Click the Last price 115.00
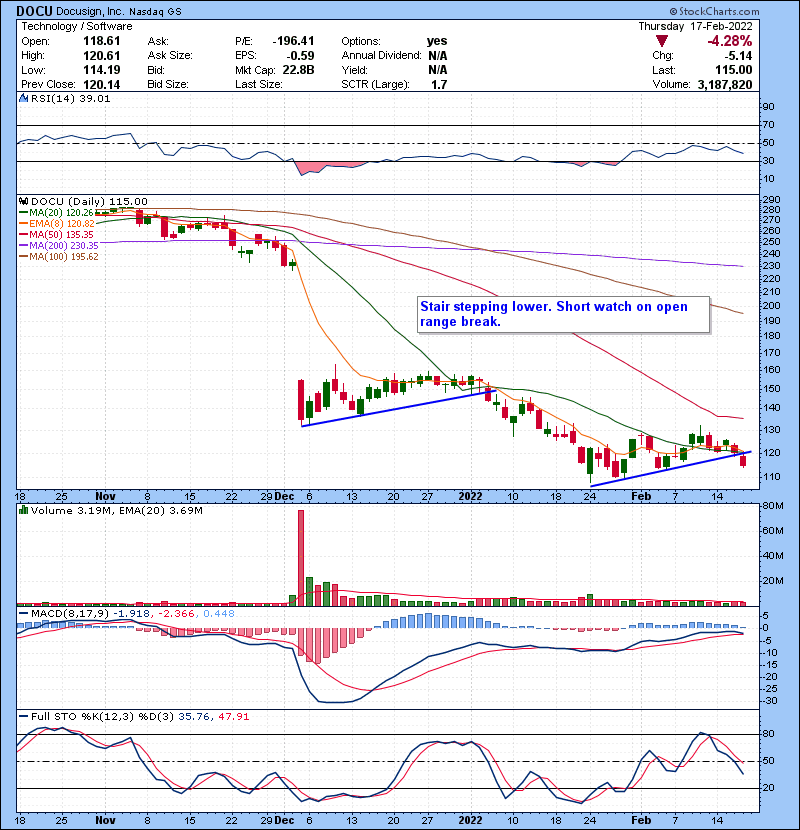This screenshot has height=830, width=800. pyautogui.click(x=734, y=70)
